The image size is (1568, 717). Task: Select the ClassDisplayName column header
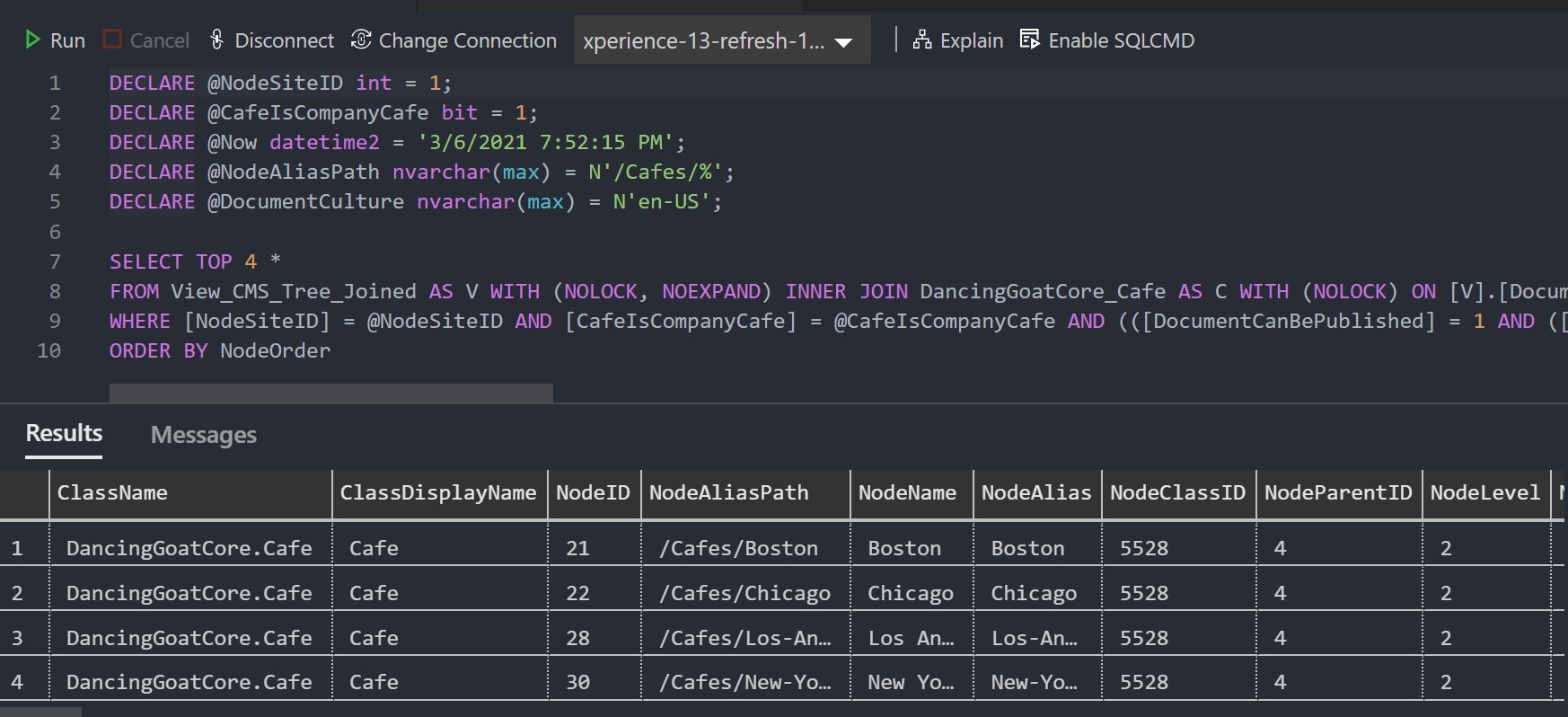click(439, 493)
